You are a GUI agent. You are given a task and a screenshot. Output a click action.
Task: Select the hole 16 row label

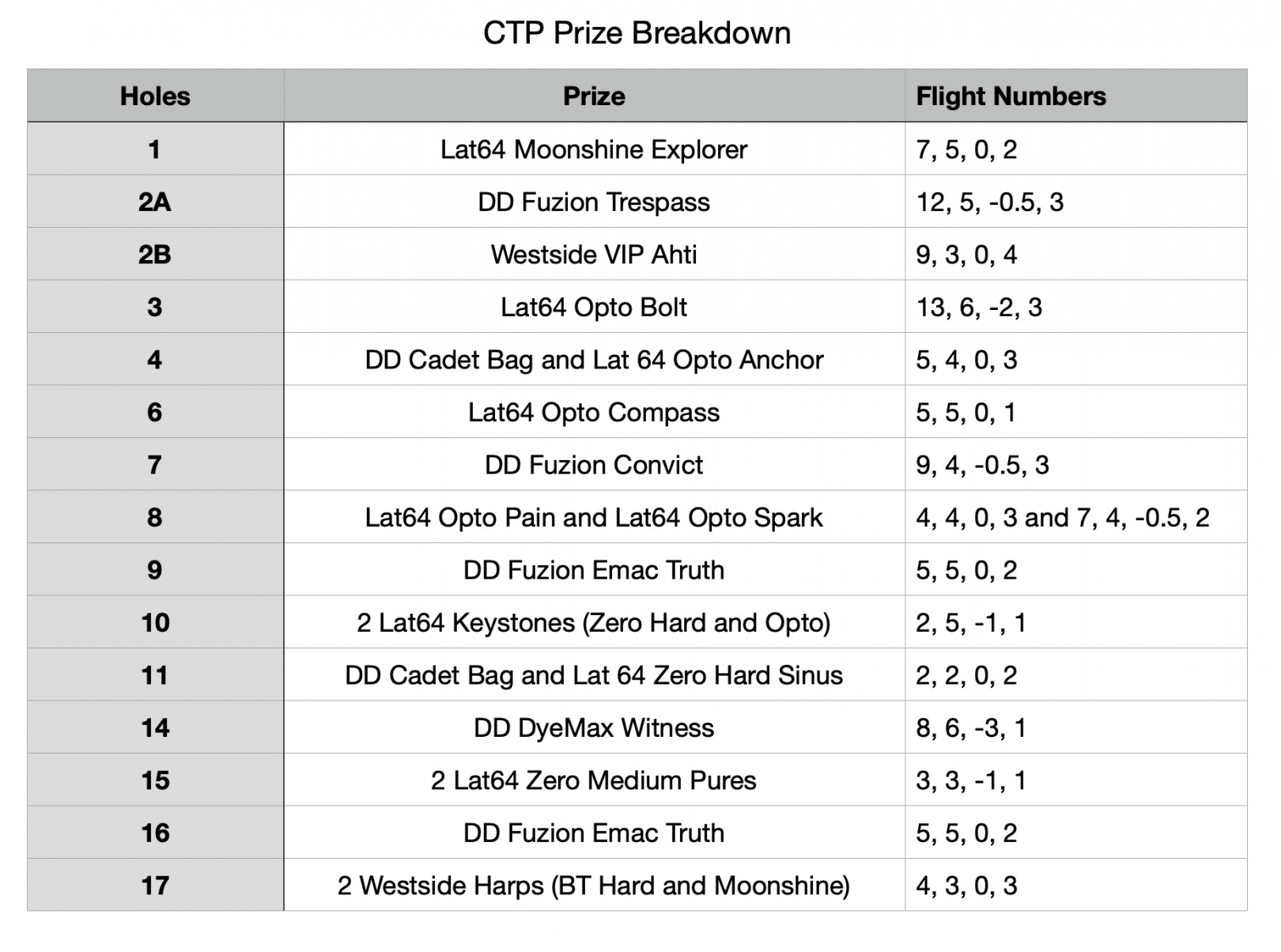[155, 833]
